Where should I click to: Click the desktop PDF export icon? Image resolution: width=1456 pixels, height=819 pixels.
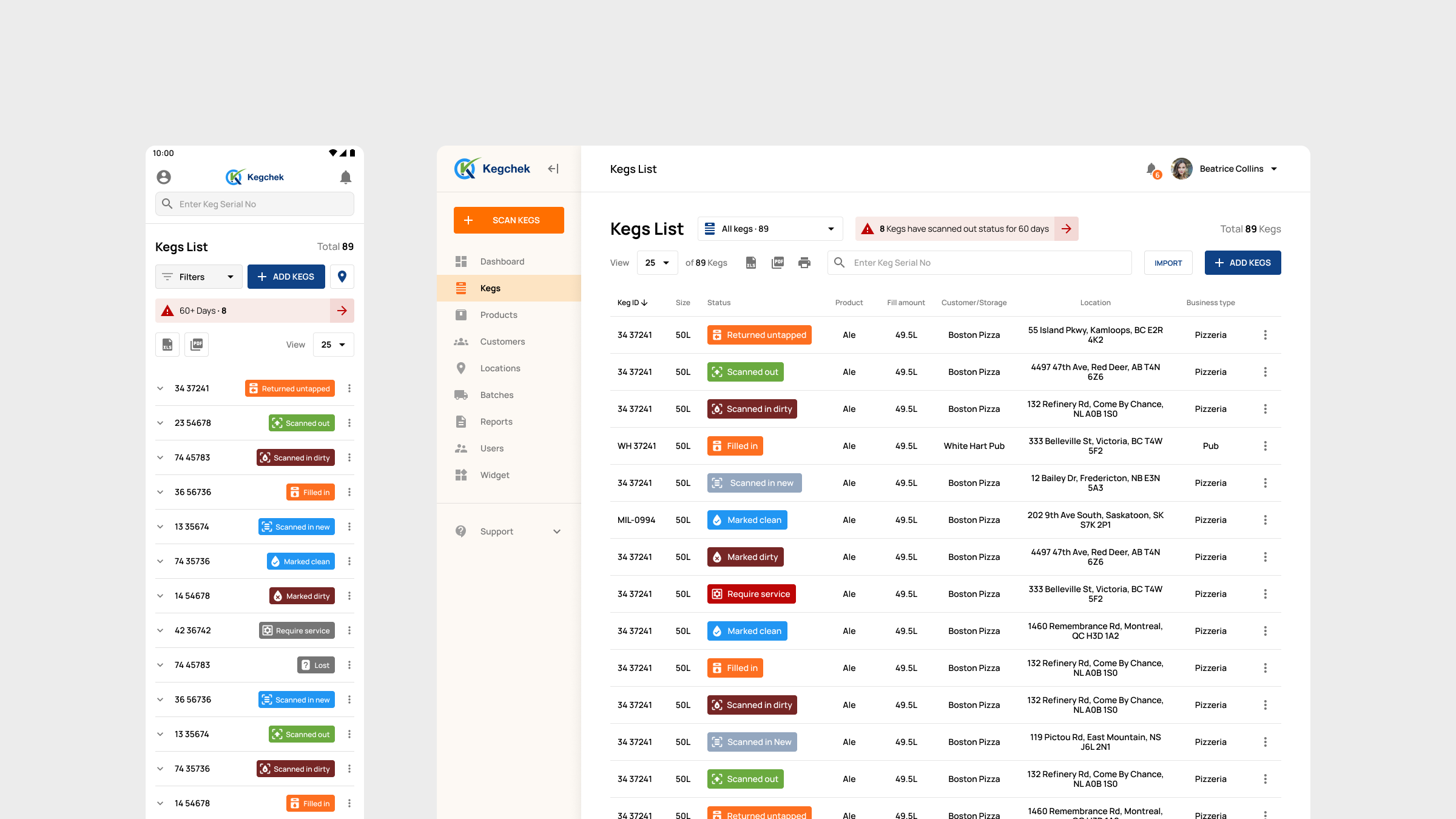coord(778,263)
